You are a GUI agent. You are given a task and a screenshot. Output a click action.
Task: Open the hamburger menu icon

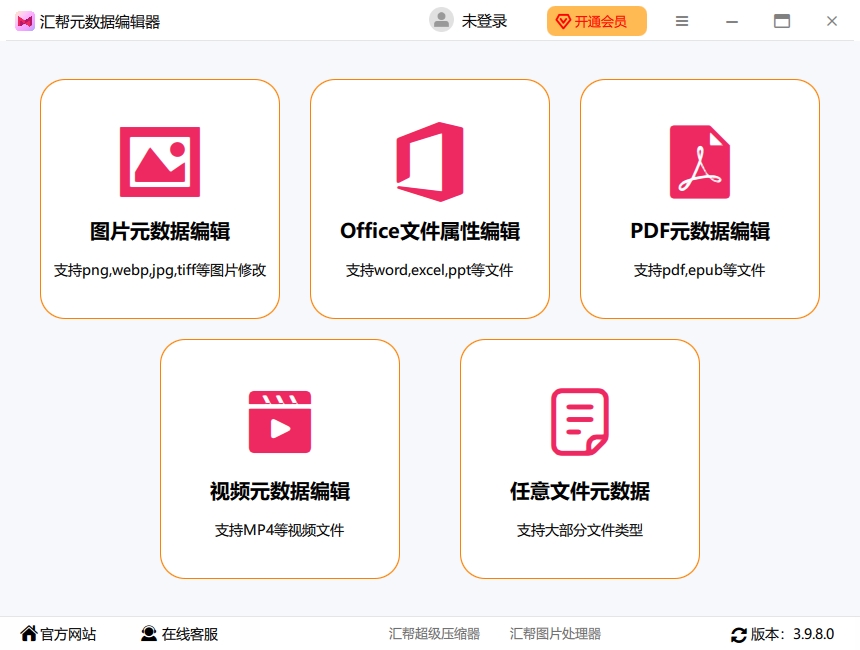tap(682, 21)
